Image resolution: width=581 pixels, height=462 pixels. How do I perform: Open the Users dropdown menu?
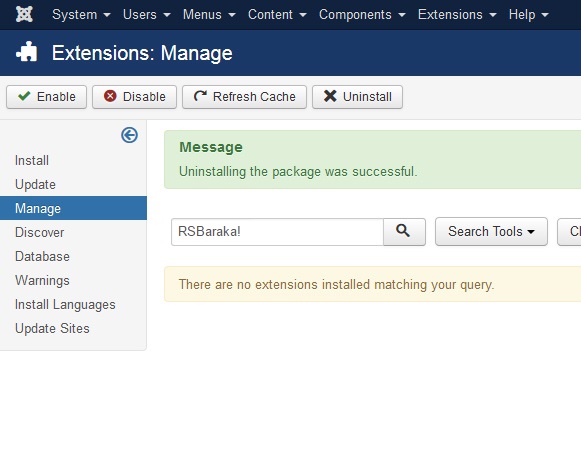(x=147, y=14)
